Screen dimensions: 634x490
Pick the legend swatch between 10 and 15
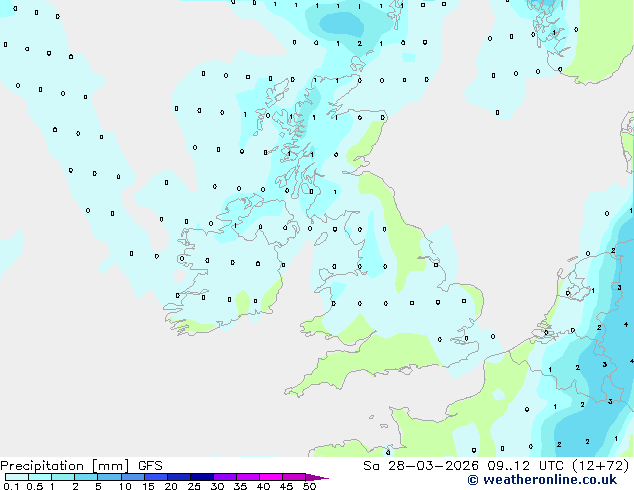click(133, 477)
